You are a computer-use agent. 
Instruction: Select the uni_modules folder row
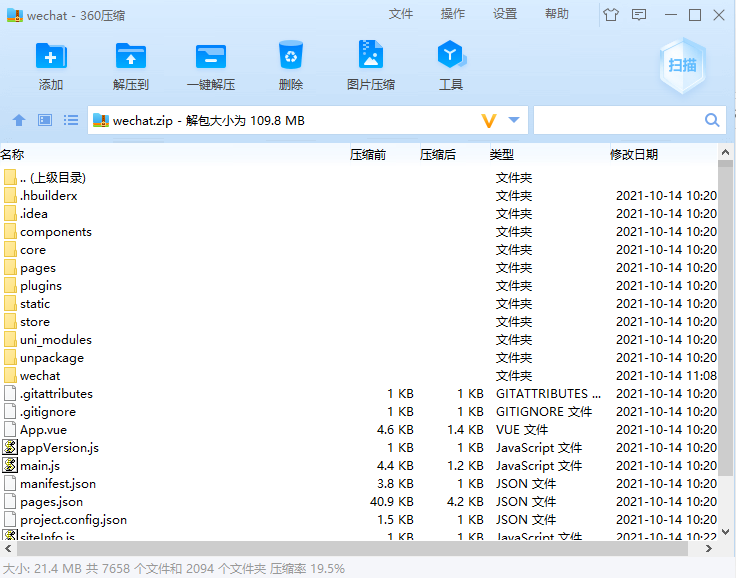coord(359,339)
